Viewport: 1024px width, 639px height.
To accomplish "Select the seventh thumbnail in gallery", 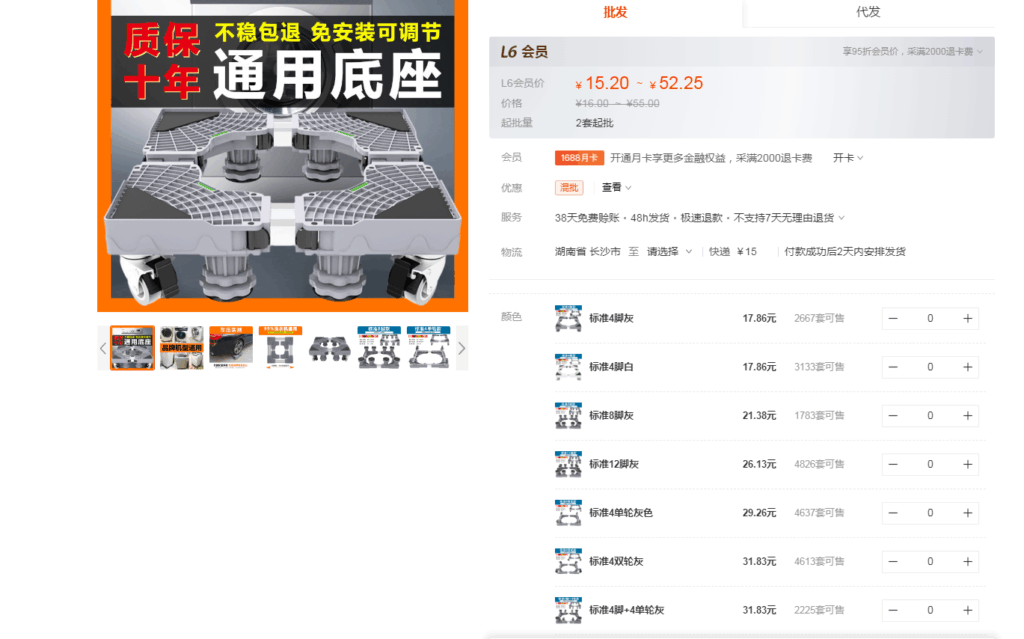I will click(x=428, y=348).
